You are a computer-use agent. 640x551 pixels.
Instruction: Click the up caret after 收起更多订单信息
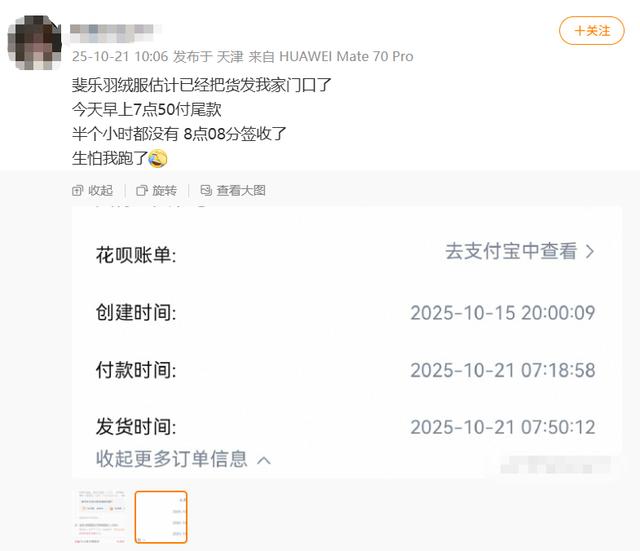point(264,461)
